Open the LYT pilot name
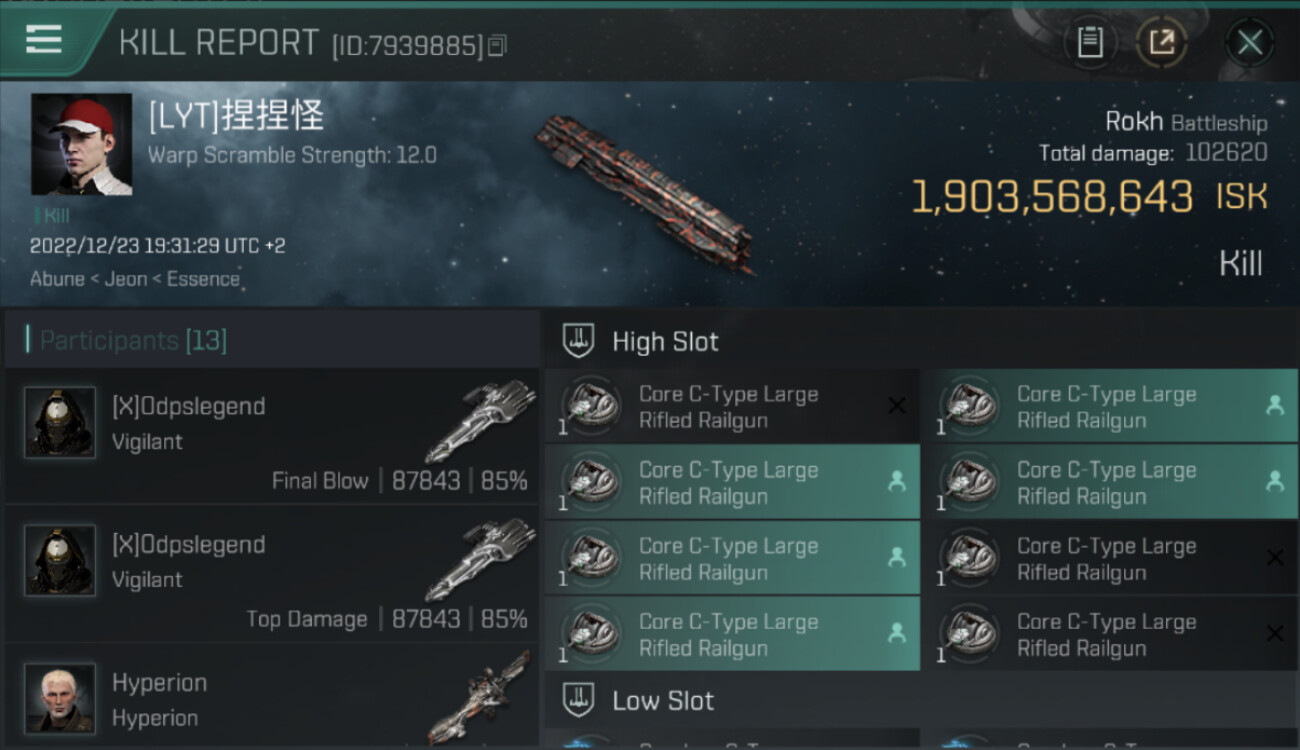Viewport: 1300px width, 750px height. point(236,116)
